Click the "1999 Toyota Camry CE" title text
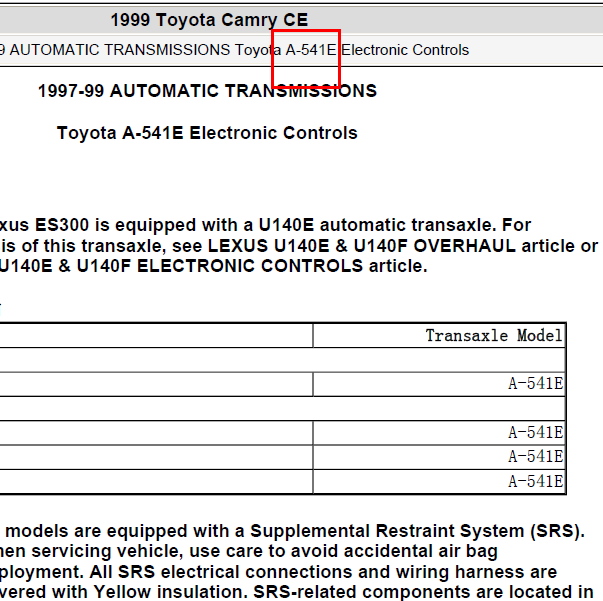The image size is (603, 601). point(209,20)
